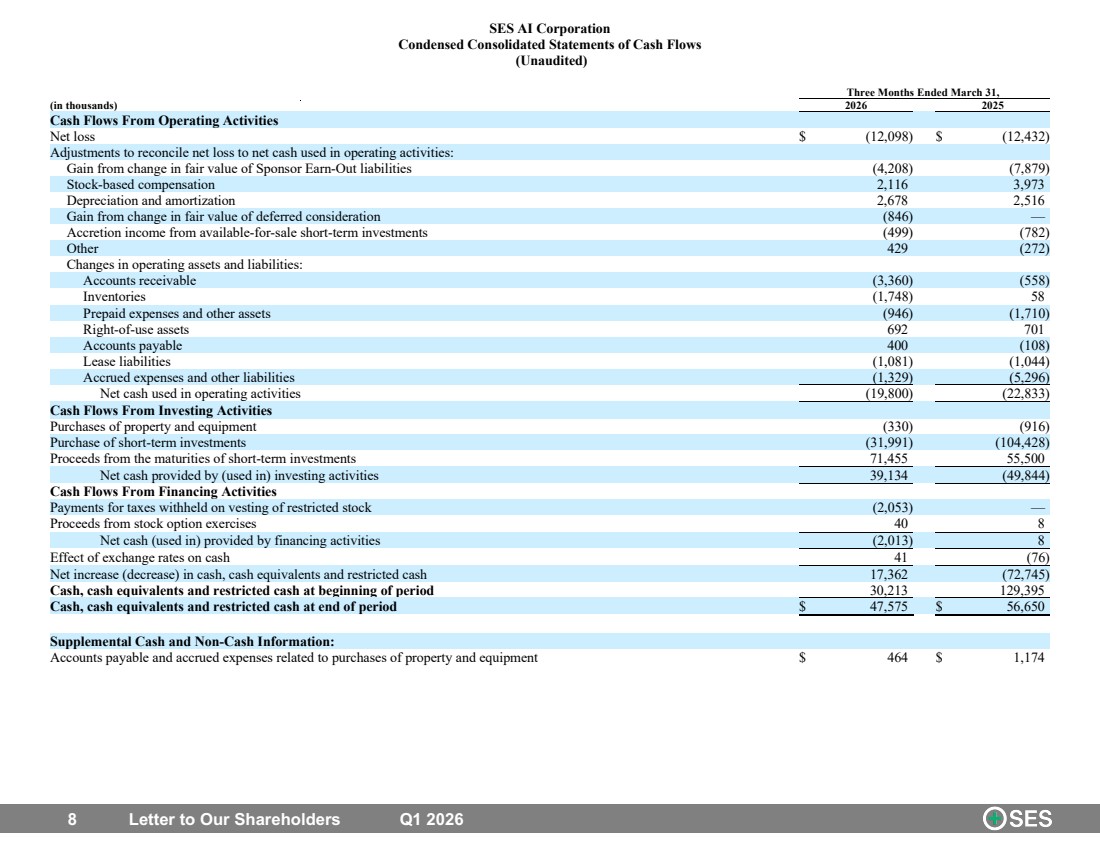This screenshot has height=849, width=1100.
Task: Click Cash Flows From Financing Activities heading
Action: (163, 492)
